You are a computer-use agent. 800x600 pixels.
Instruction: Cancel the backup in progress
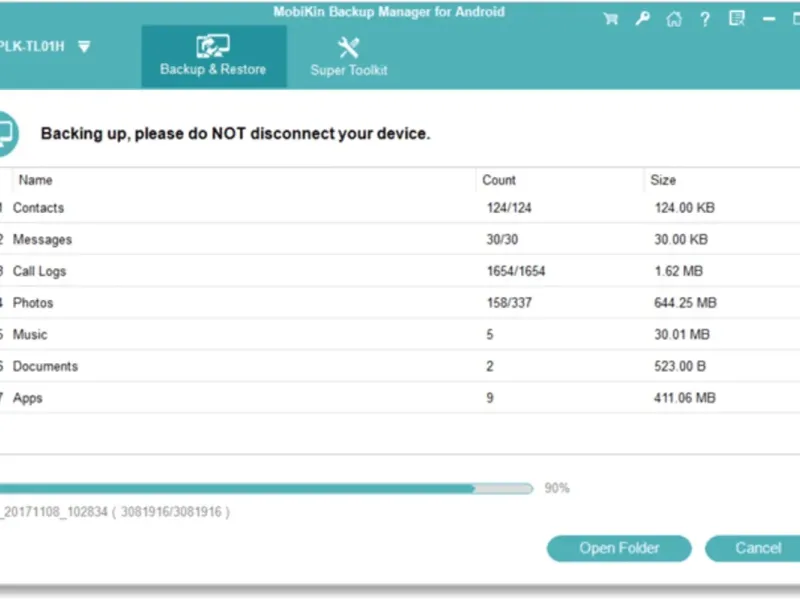(x=755, y=548)
